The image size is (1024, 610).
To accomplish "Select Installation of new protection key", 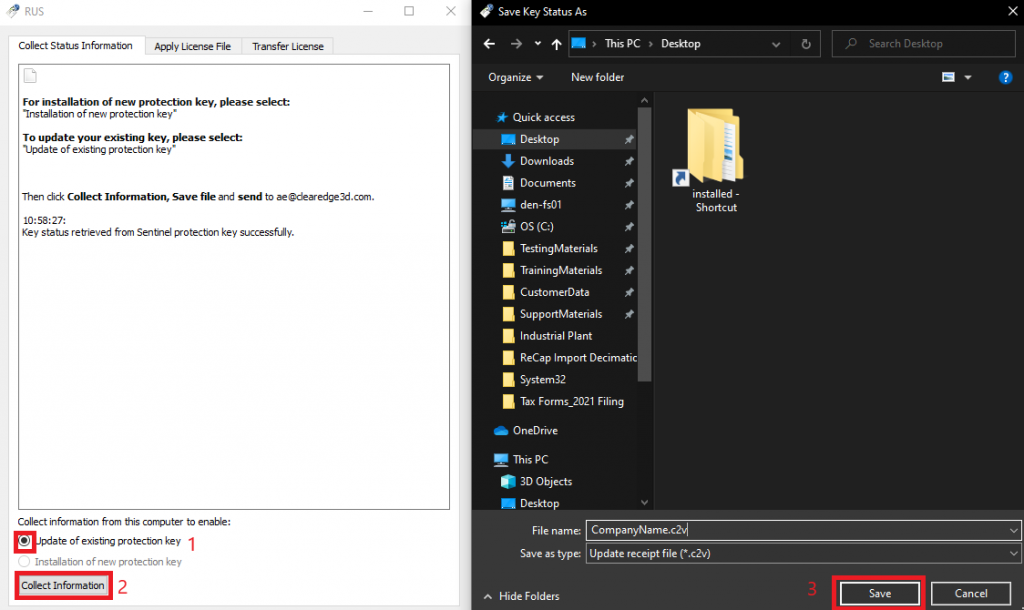I will point(24,562).
